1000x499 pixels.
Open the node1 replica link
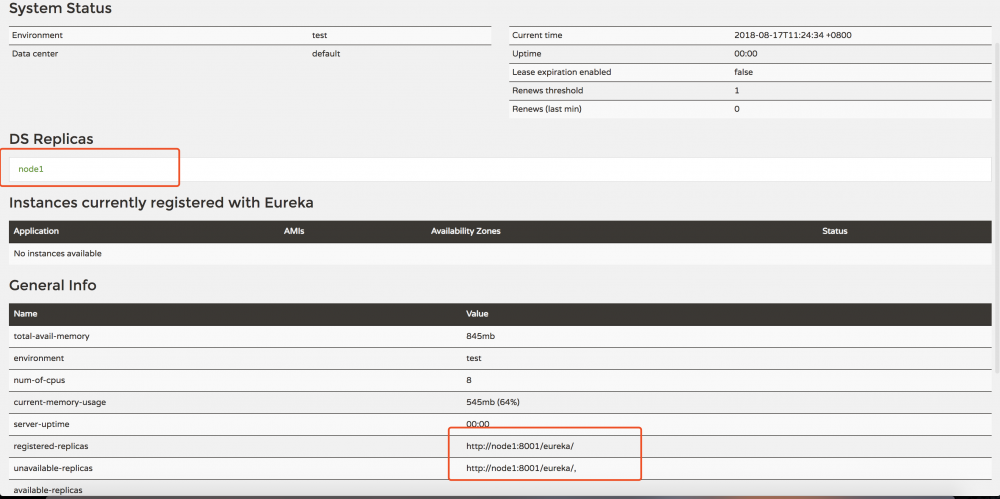tap(31, 169)
